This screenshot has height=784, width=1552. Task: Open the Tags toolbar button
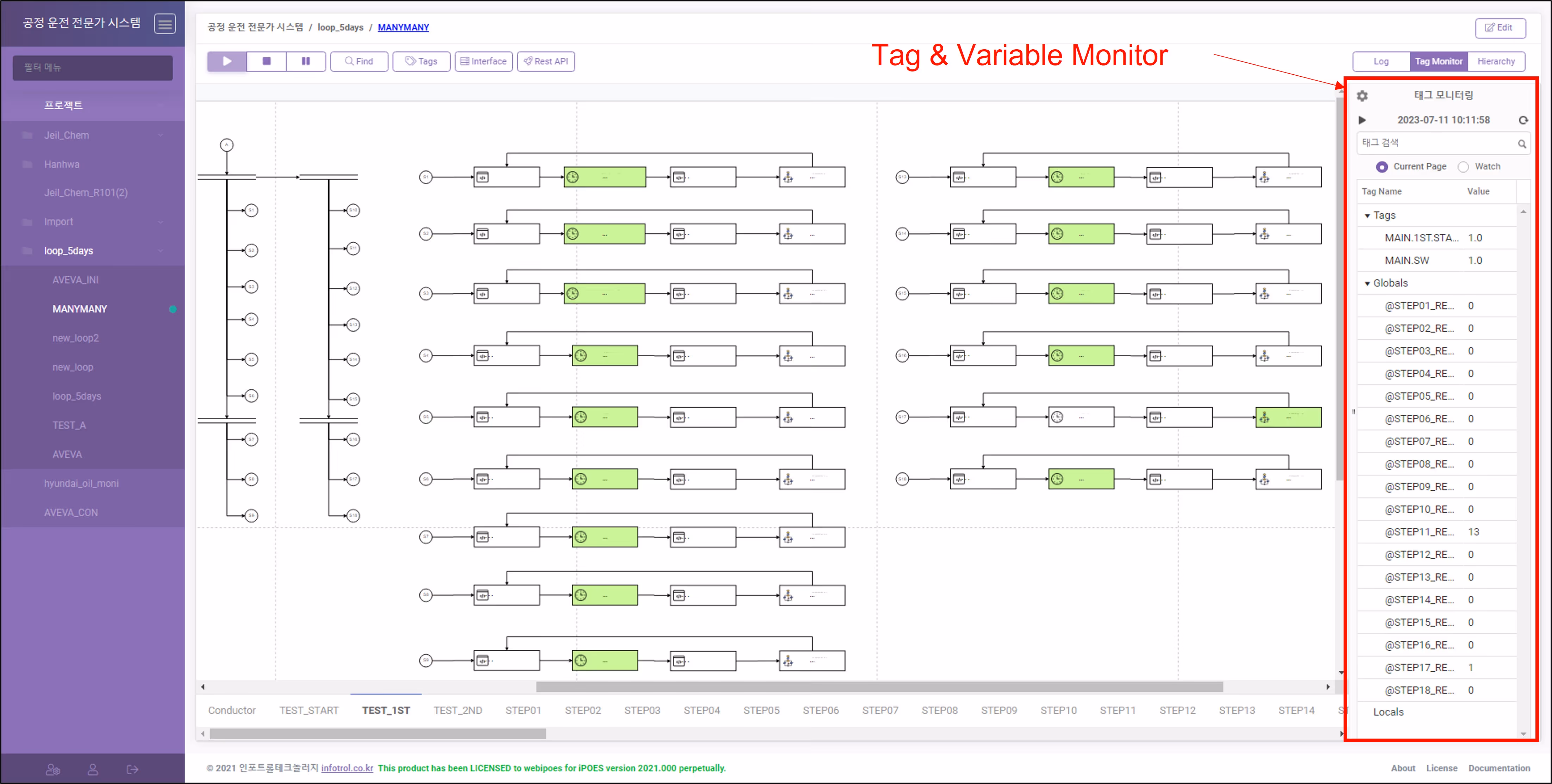tap(421, 61)
